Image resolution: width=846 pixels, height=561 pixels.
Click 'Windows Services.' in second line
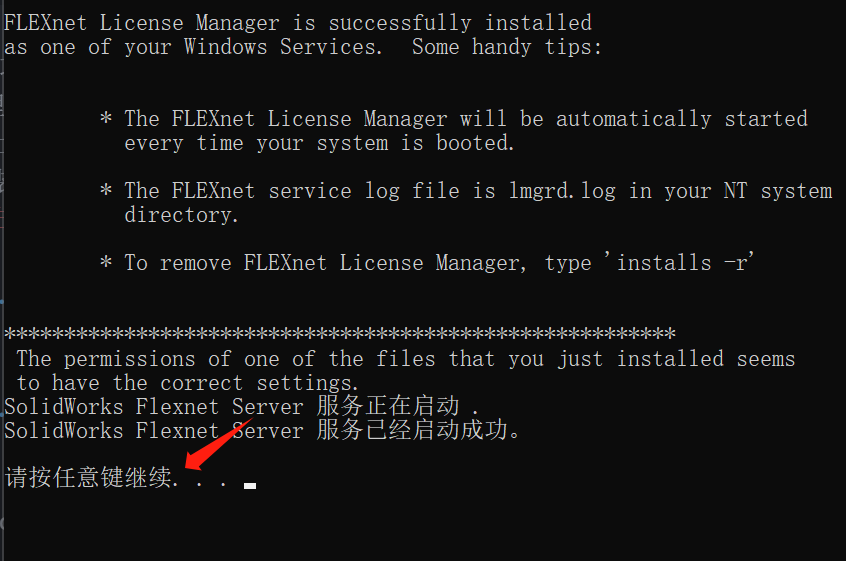point(283,47)
